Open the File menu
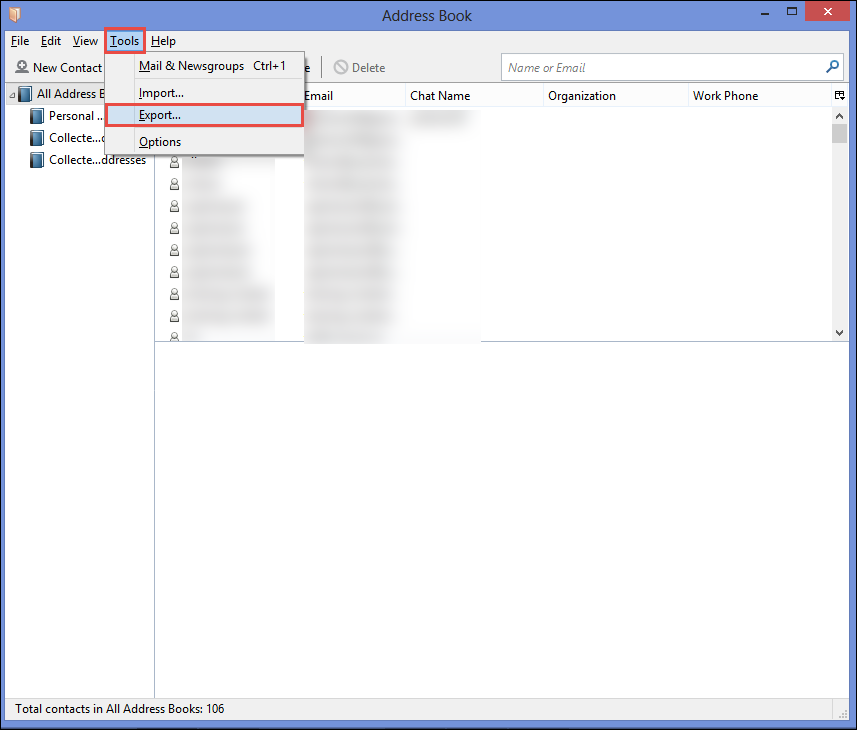The width and height of the screenshot is (857, 730). point(20,41)
